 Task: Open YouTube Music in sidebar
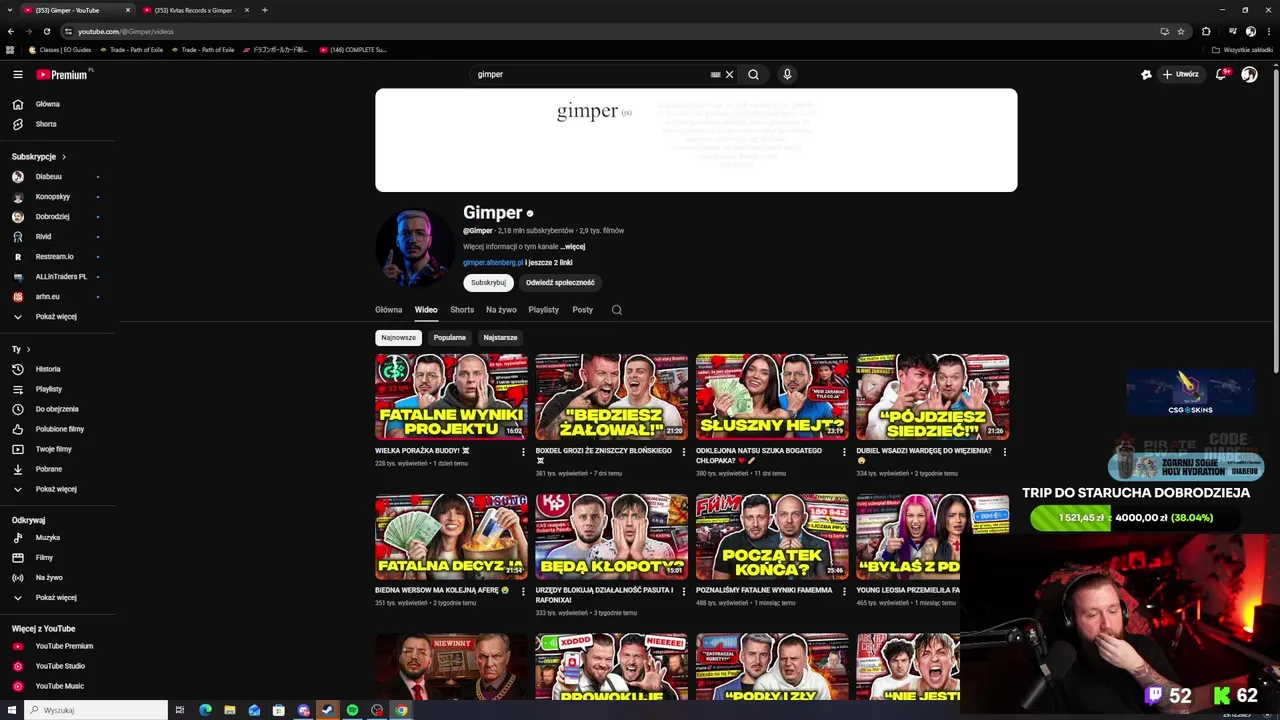click(59, 686)
